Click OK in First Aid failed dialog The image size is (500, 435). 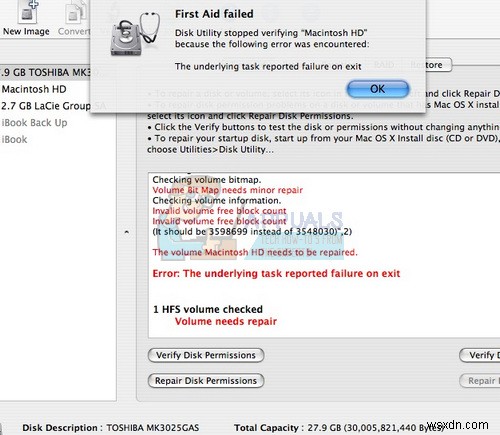[x=378, y=89]
